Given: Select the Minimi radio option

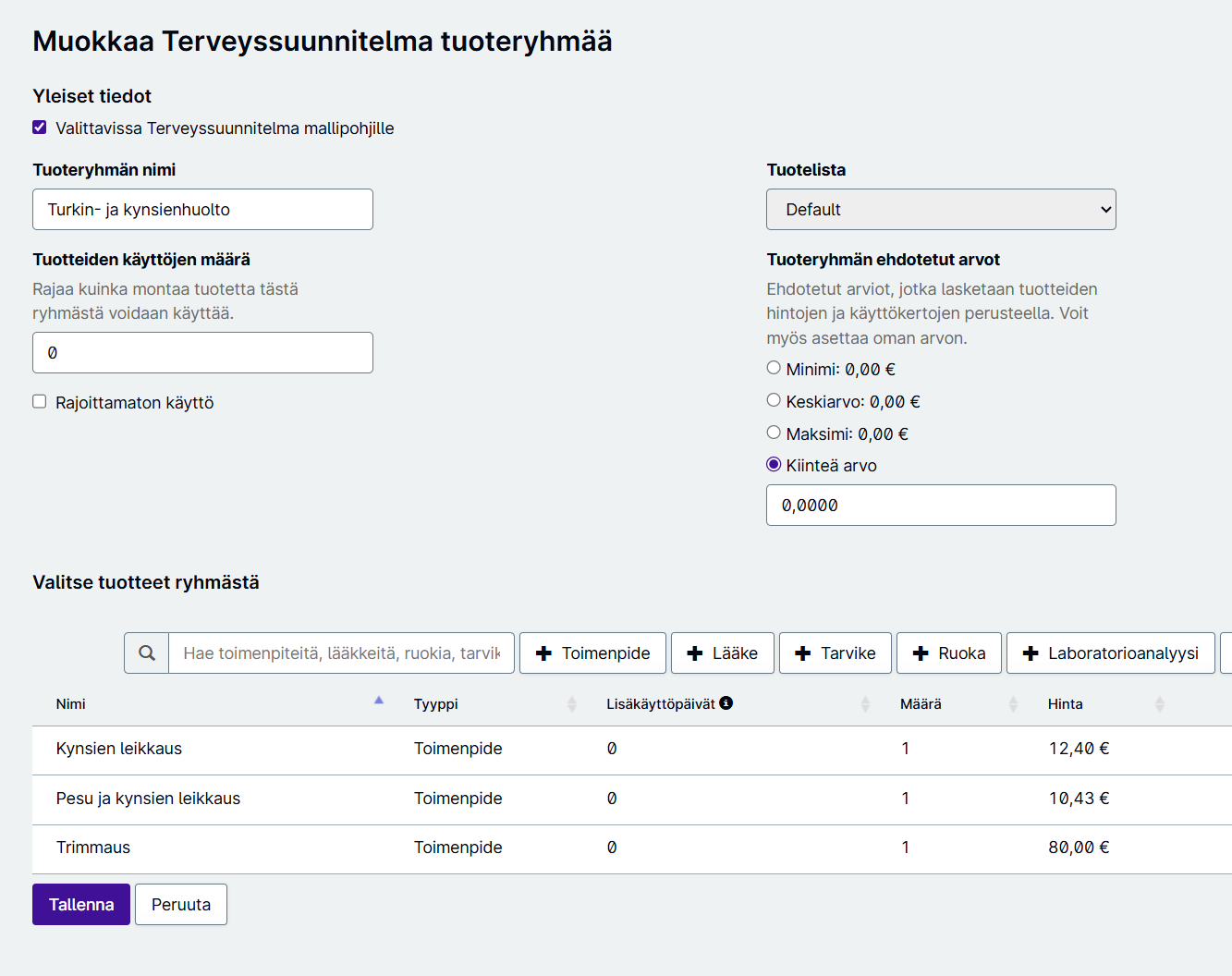Looking at the screenshot, I should point(774,368).
